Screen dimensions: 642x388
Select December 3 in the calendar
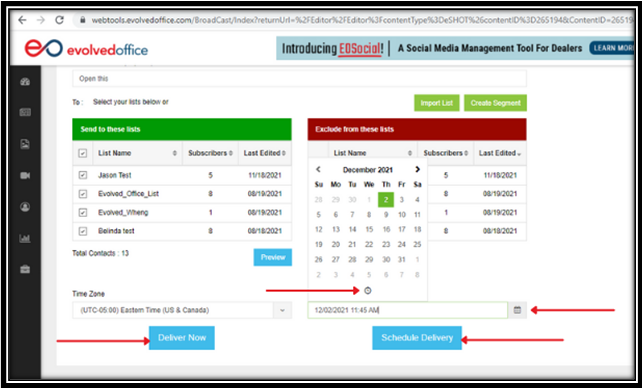(402, 200)
